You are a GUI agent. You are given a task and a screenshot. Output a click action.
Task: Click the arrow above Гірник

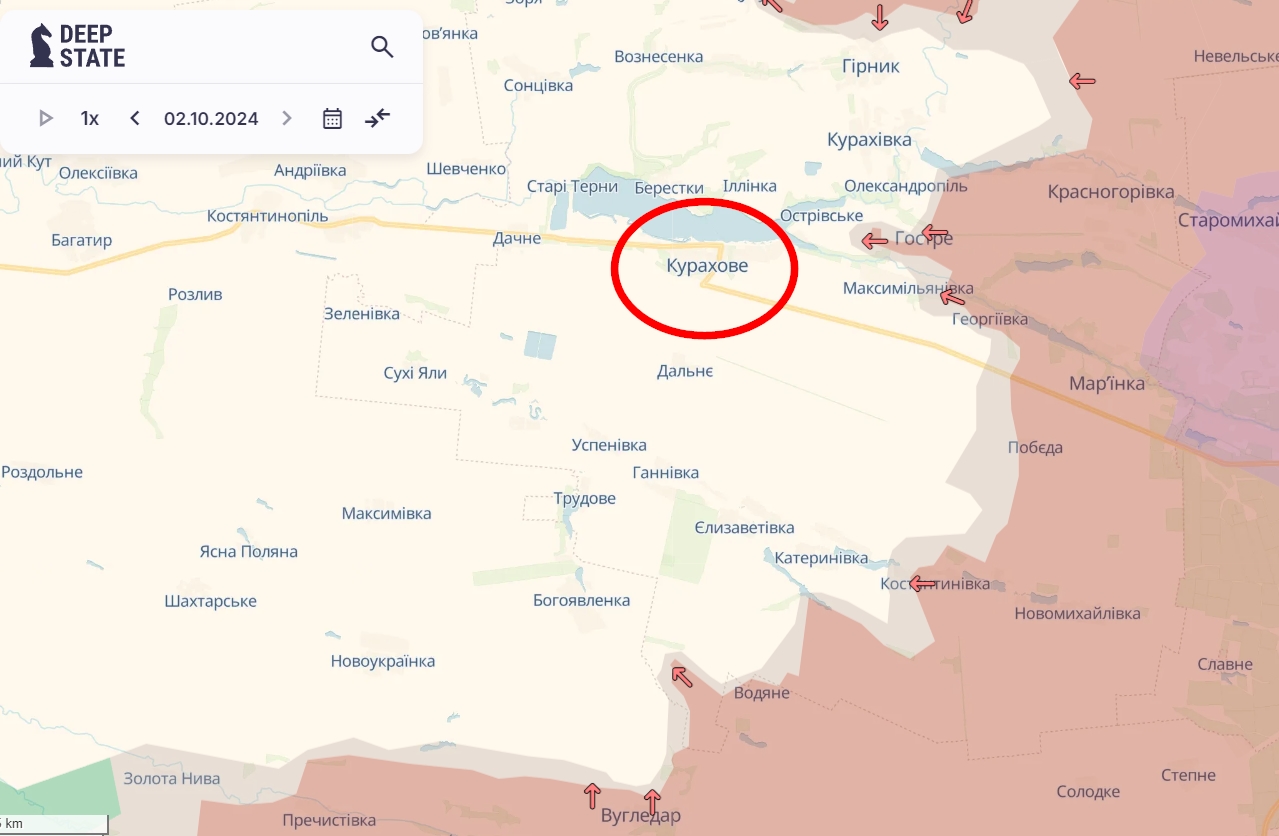point(879,17)
